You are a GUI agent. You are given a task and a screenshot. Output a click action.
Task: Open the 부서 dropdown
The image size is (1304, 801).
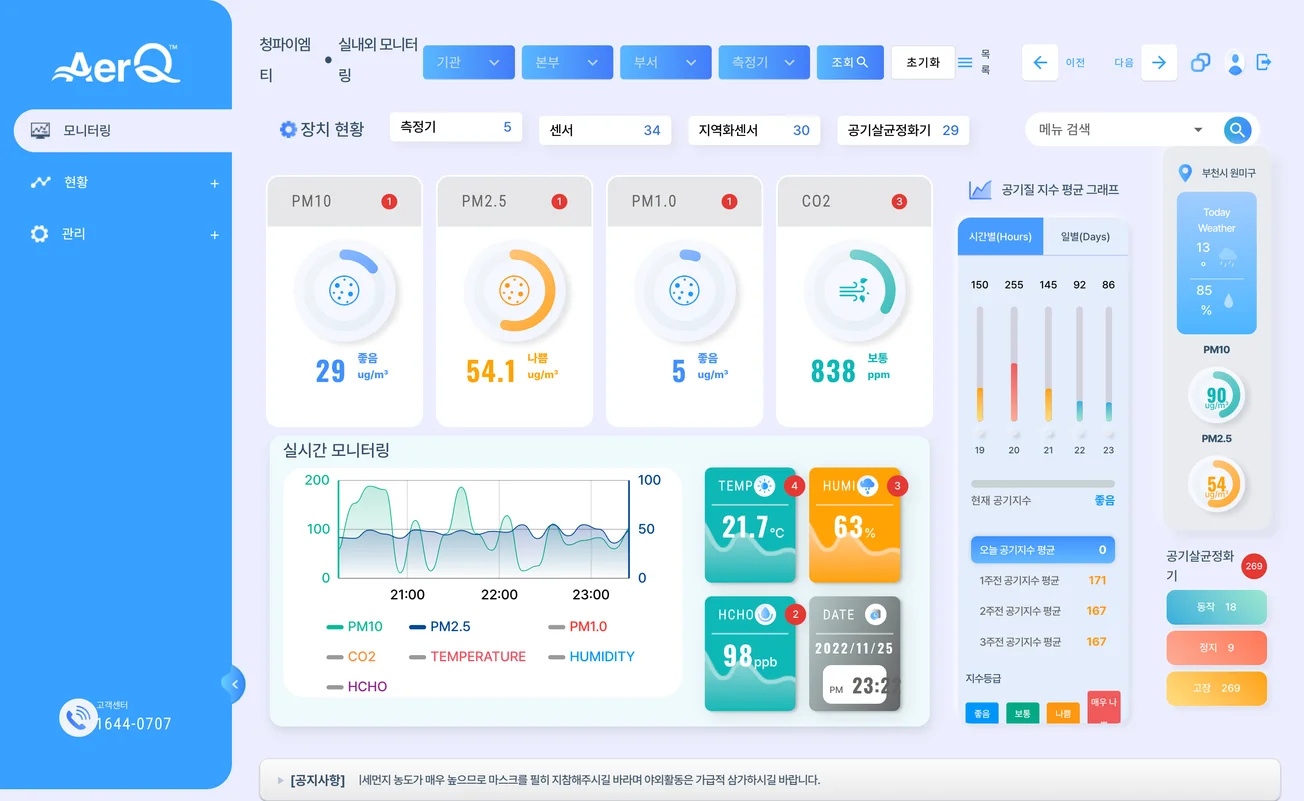click(665, 62)
